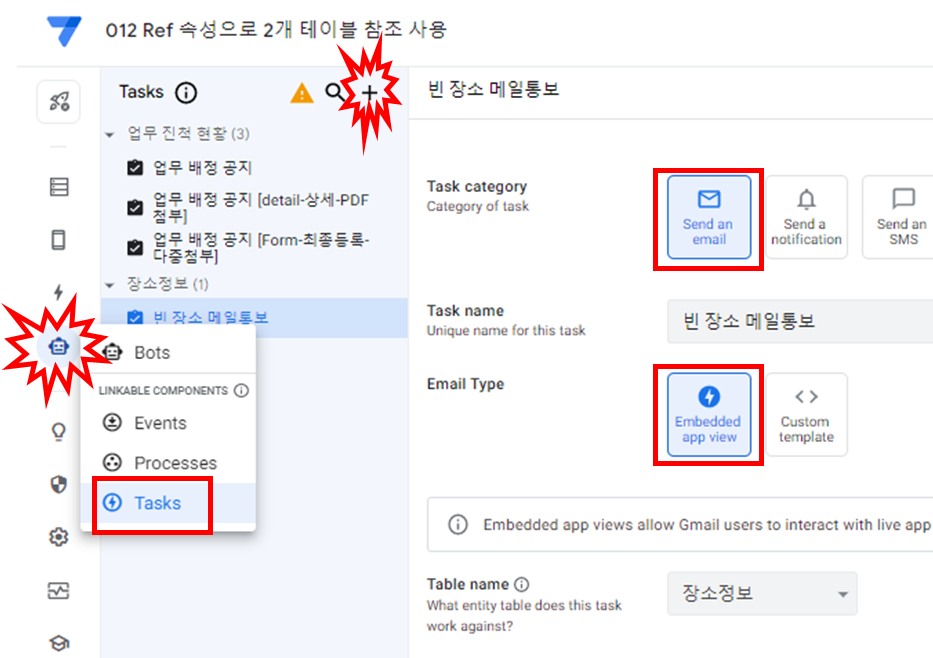The width and height of the screenshot is (933, 658).
Task: Select Tasks in the automation menu
Action: [x=168, y=503]
